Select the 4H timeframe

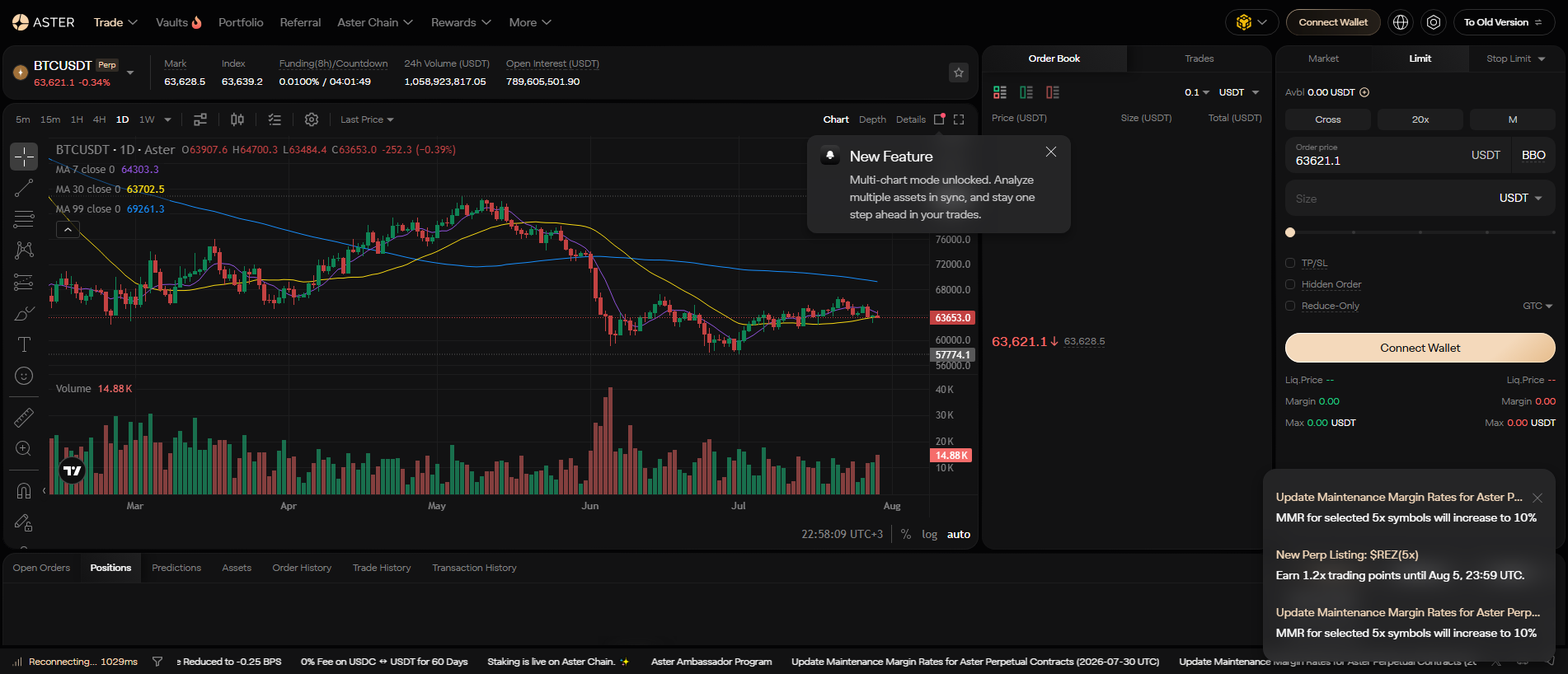pyautogui.click(x=99, y=119)
